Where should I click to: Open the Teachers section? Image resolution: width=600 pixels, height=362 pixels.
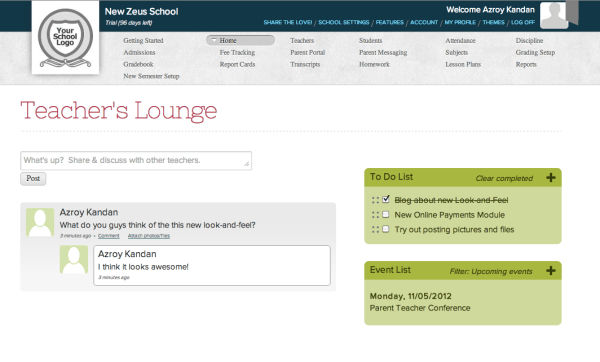[302, 41]
